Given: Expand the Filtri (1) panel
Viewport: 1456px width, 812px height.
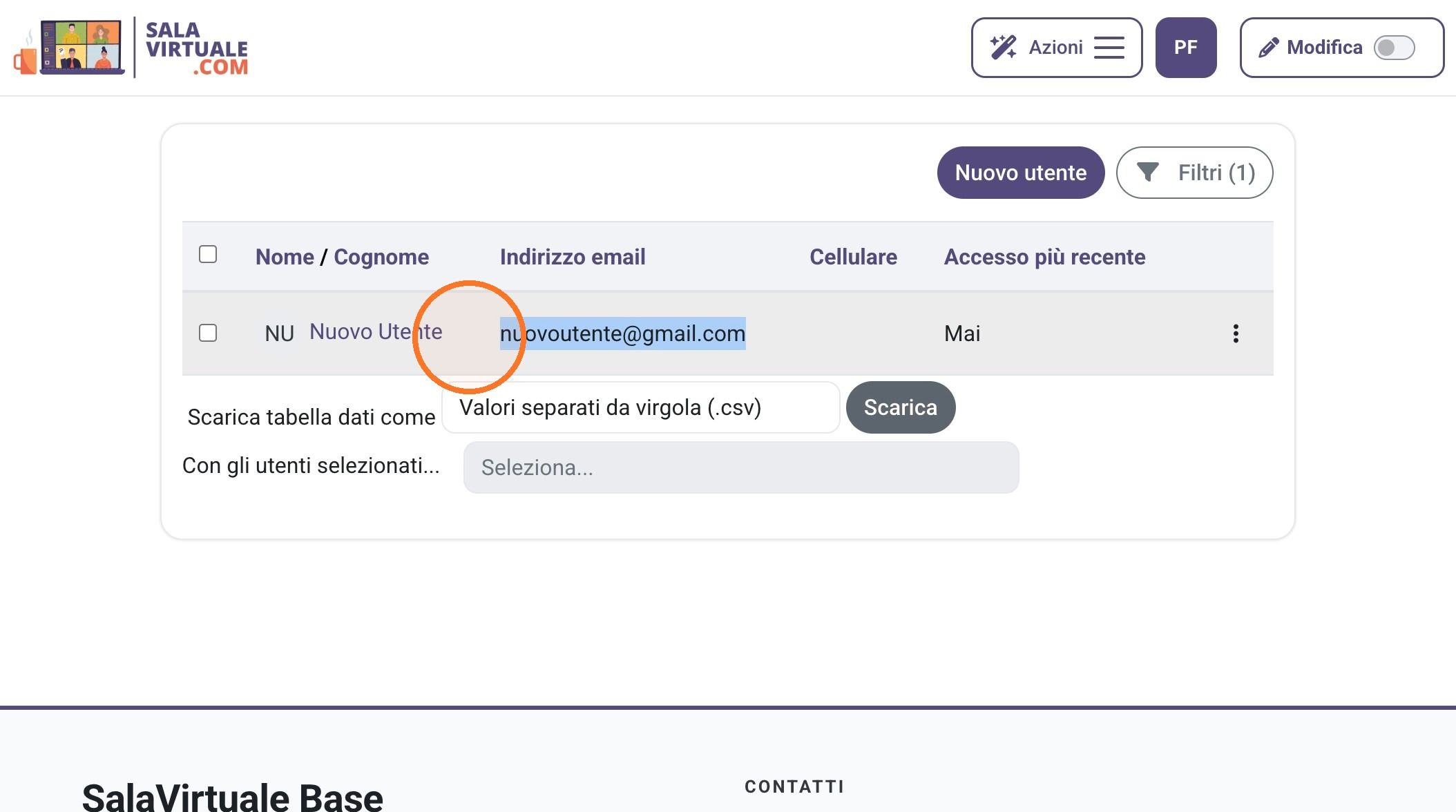Looking at the screenshot, I should point(1194,173).
